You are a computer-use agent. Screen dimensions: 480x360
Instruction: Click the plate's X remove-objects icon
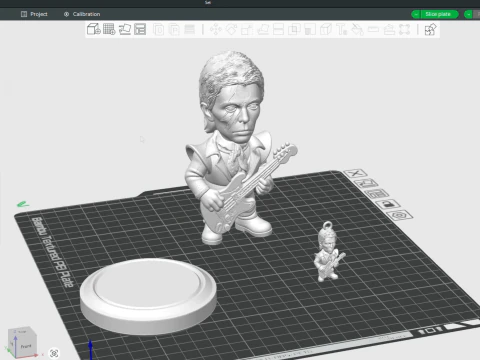[x=355, y=173]
